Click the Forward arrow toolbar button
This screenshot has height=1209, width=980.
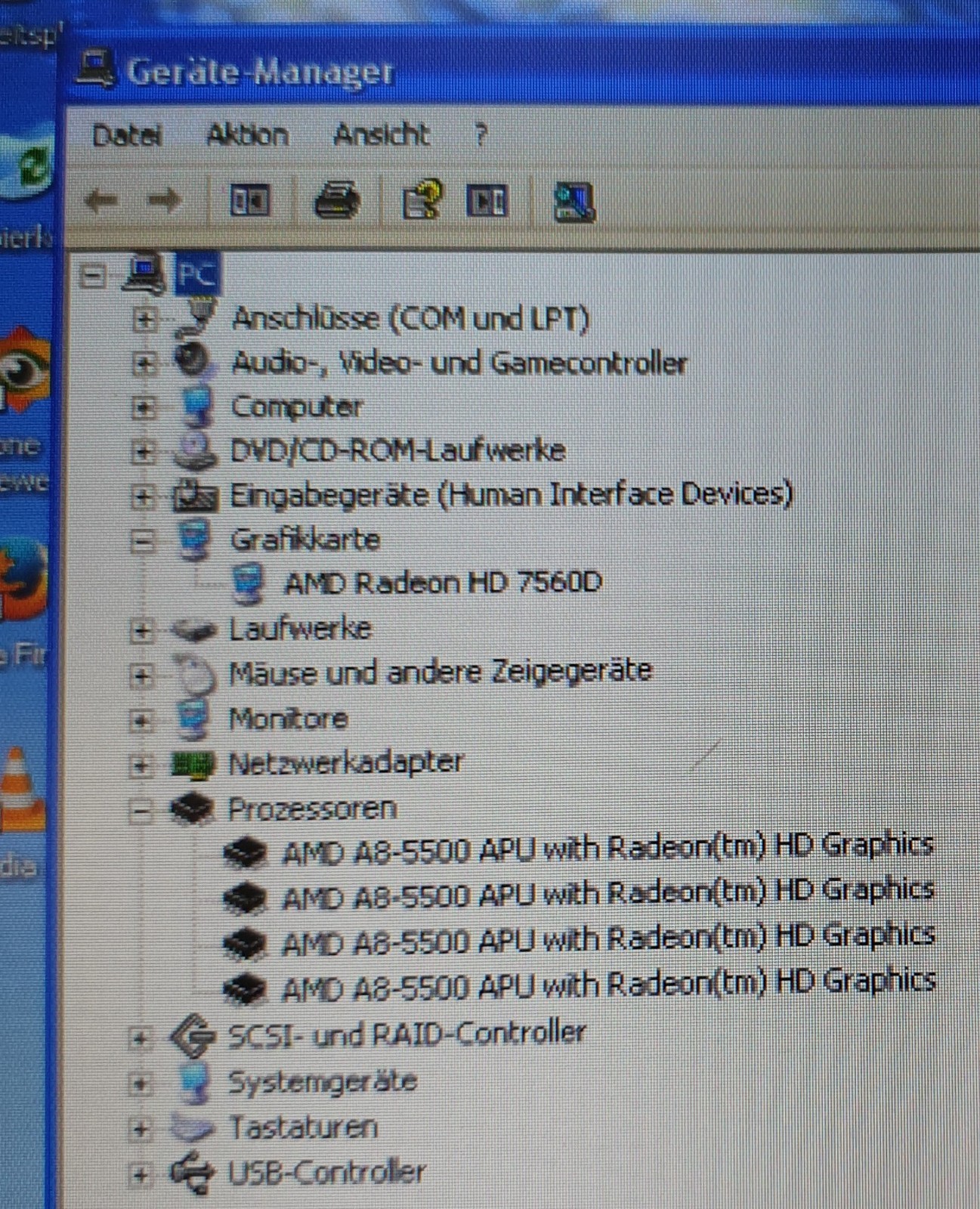pos(165,201)
